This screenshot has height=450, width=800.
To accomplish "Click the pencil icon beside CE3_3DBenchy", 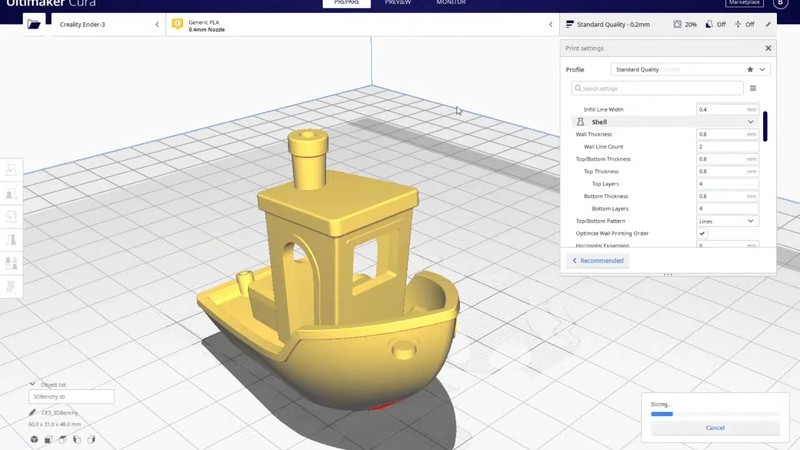I will coord(33,412).
